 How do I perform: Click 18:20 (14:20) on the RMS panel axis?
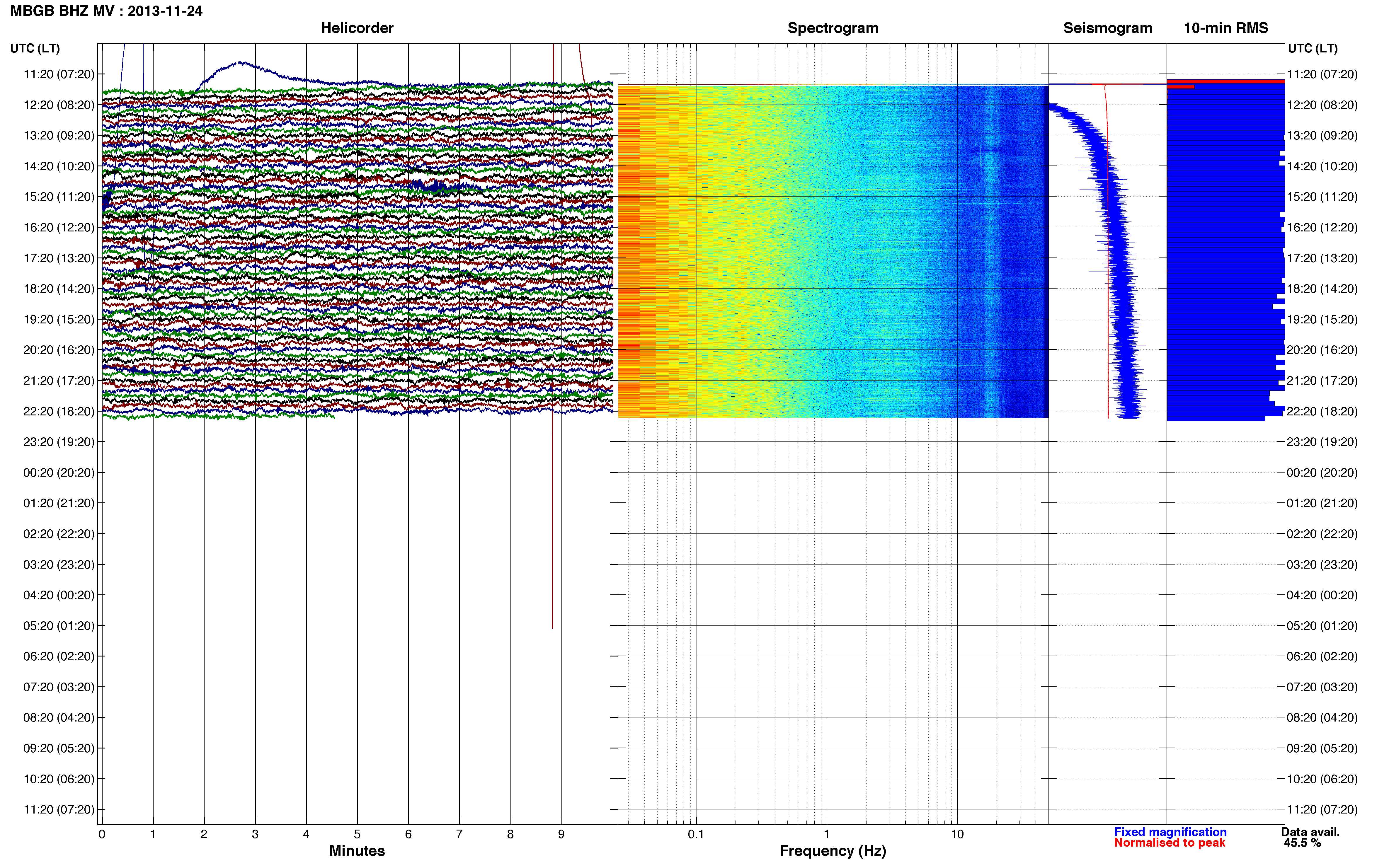coord(1322,289)
